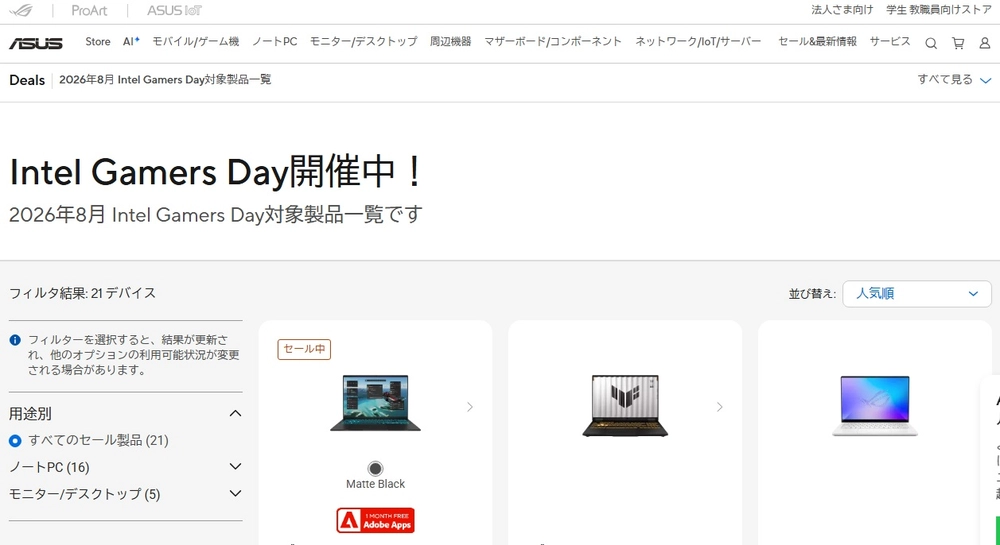Visit 学生 教職員向けストア link

pos(939,10)
